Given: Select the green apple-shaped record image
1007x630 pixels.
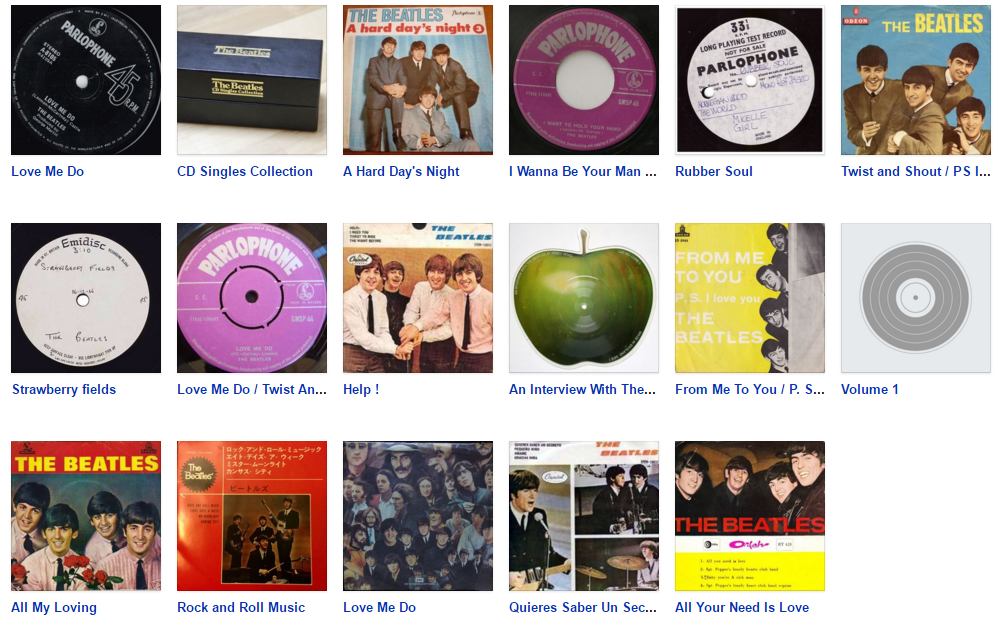Looking at the screenshot, I should coord(584,298).
